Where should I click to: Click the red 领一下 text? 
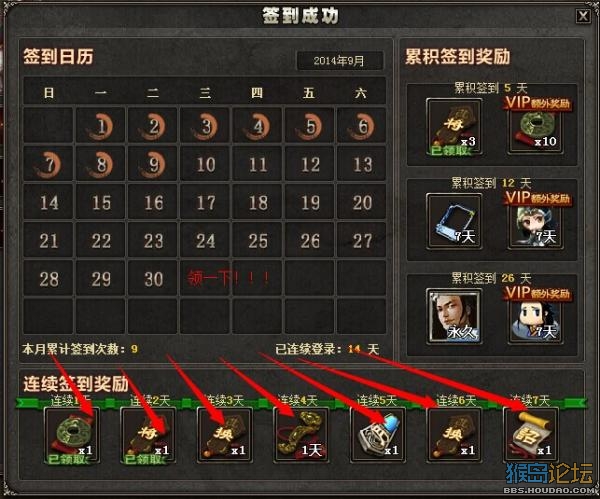tap(228, 278)
